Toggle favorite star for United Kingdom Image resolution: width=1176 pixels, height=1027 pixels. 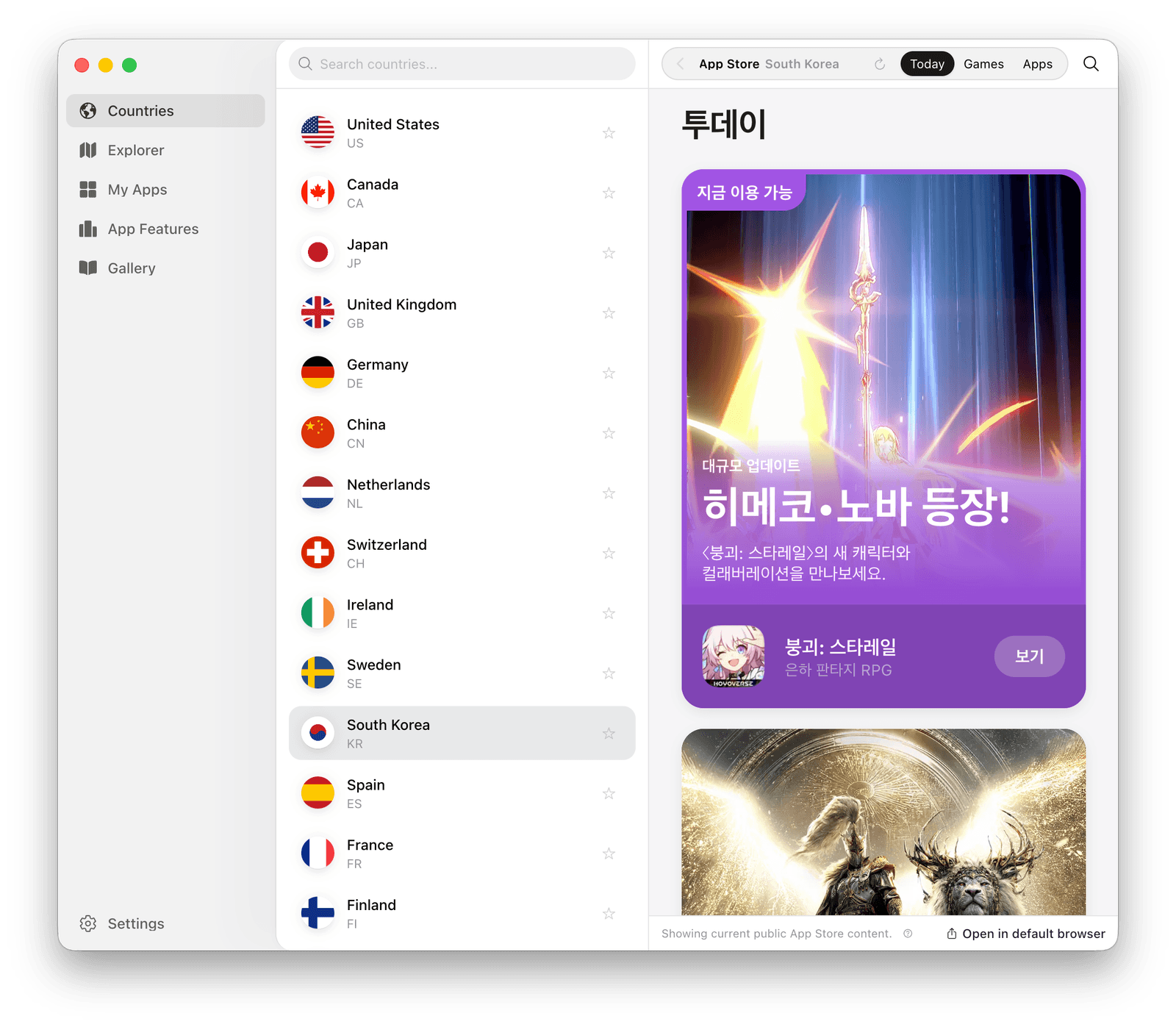tap(609, 313)
